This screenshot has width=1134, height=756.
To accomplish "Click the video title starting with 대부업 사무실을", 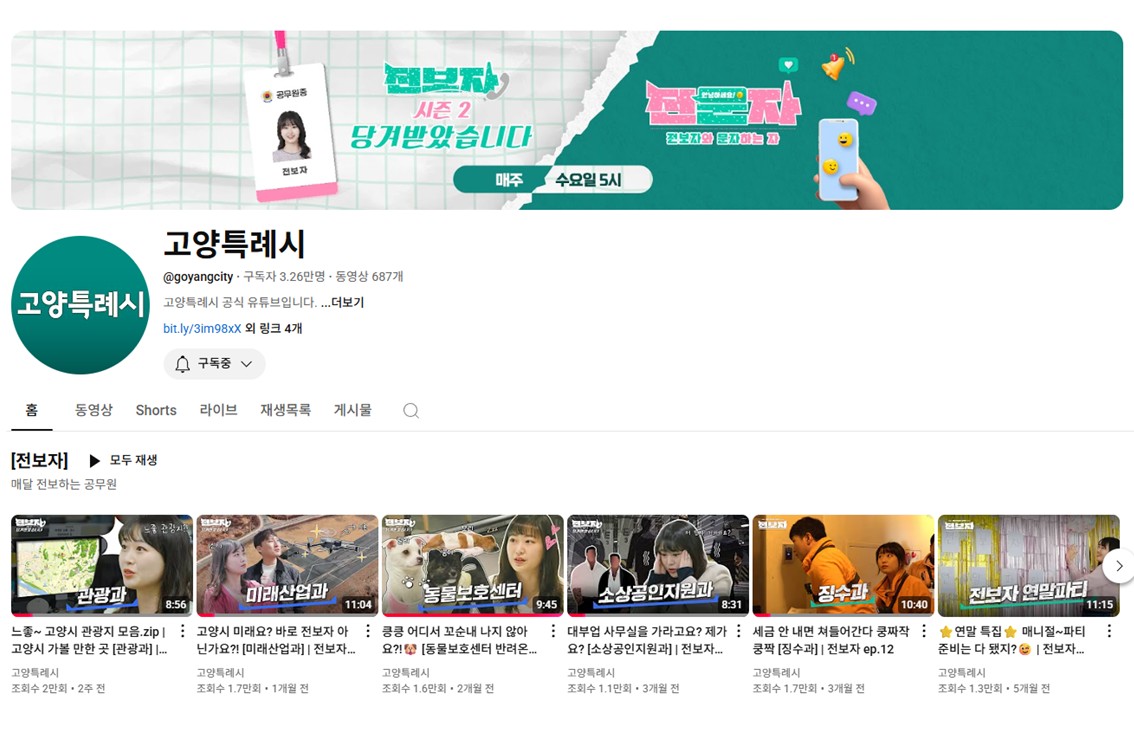I will tap(647, 640).
